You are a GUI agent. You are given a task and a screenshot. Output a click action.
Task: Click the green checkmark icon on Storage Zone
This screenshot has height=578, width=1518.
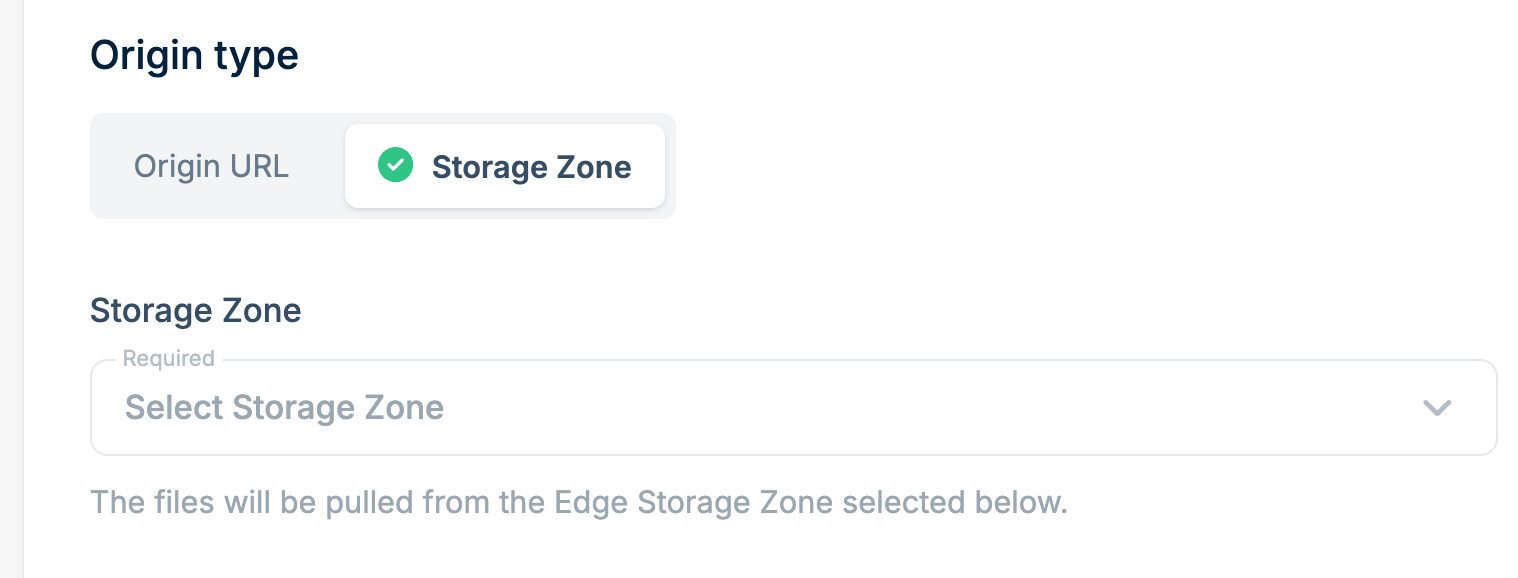tap(396, 165)
